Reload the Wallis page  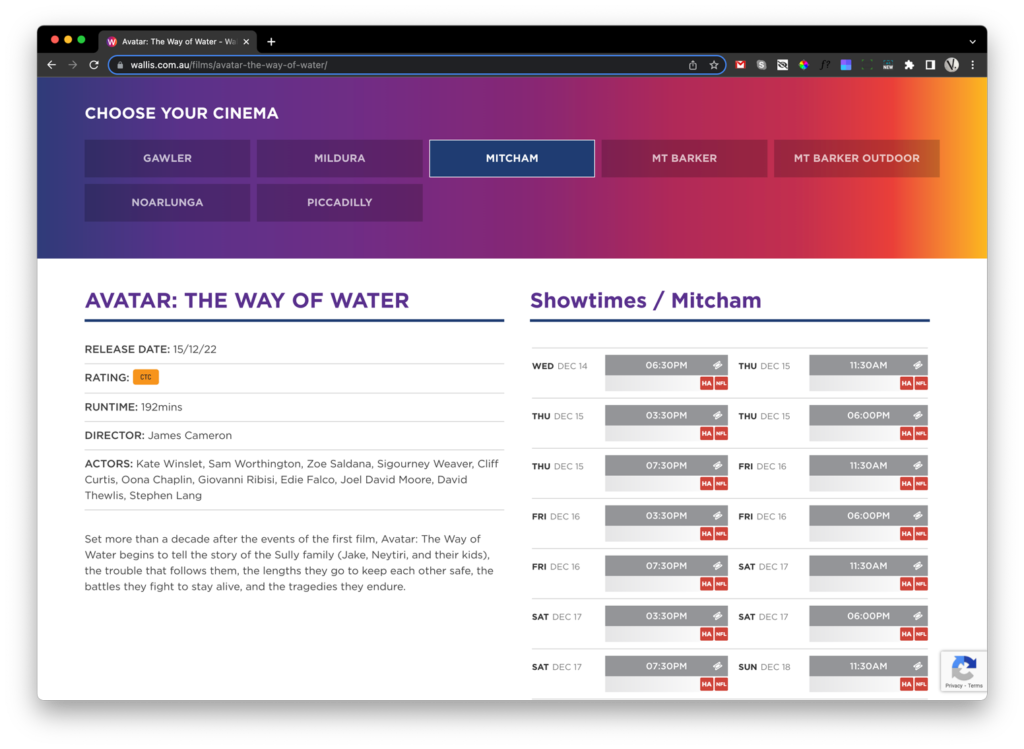tap(94, 65)
